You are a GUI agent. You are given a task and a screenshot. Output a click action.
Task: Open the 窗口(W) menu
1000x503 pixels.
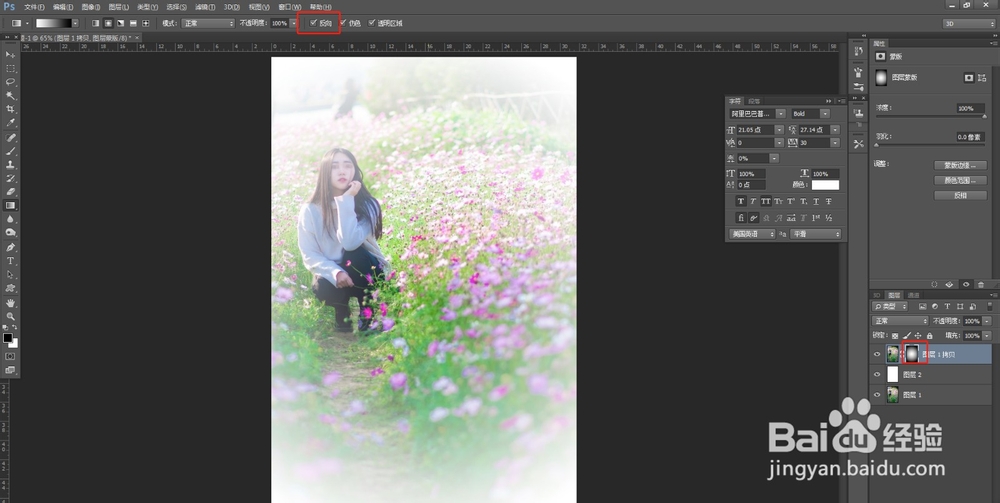[290, 7]
